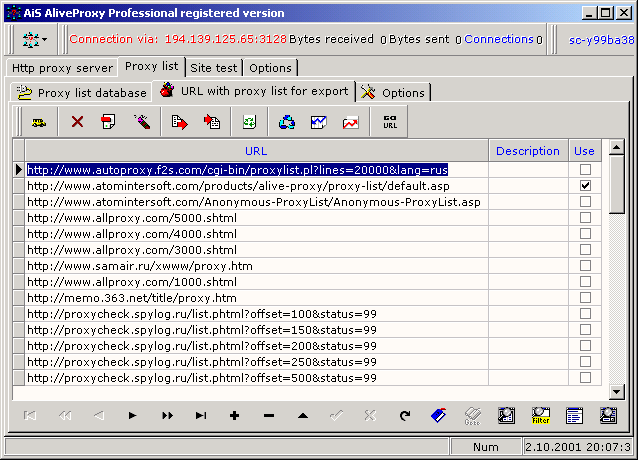Click the document with red mark icon

point(108,122)
